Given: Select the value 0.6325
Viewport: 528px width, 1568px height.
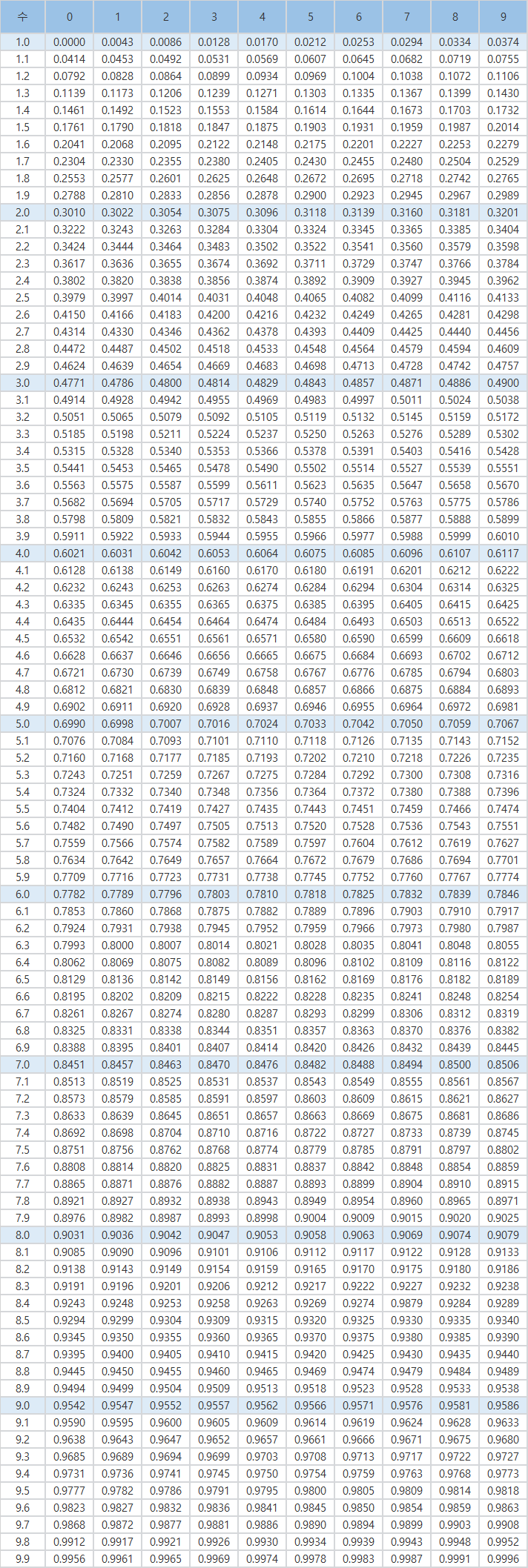Looking at the screenshot, I should pos(504,588).
